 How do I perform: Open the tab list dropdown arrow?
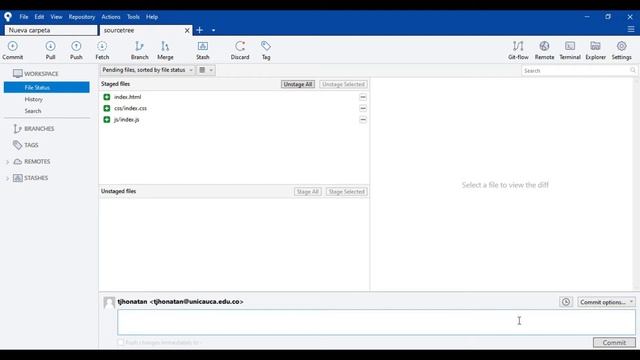213,30
